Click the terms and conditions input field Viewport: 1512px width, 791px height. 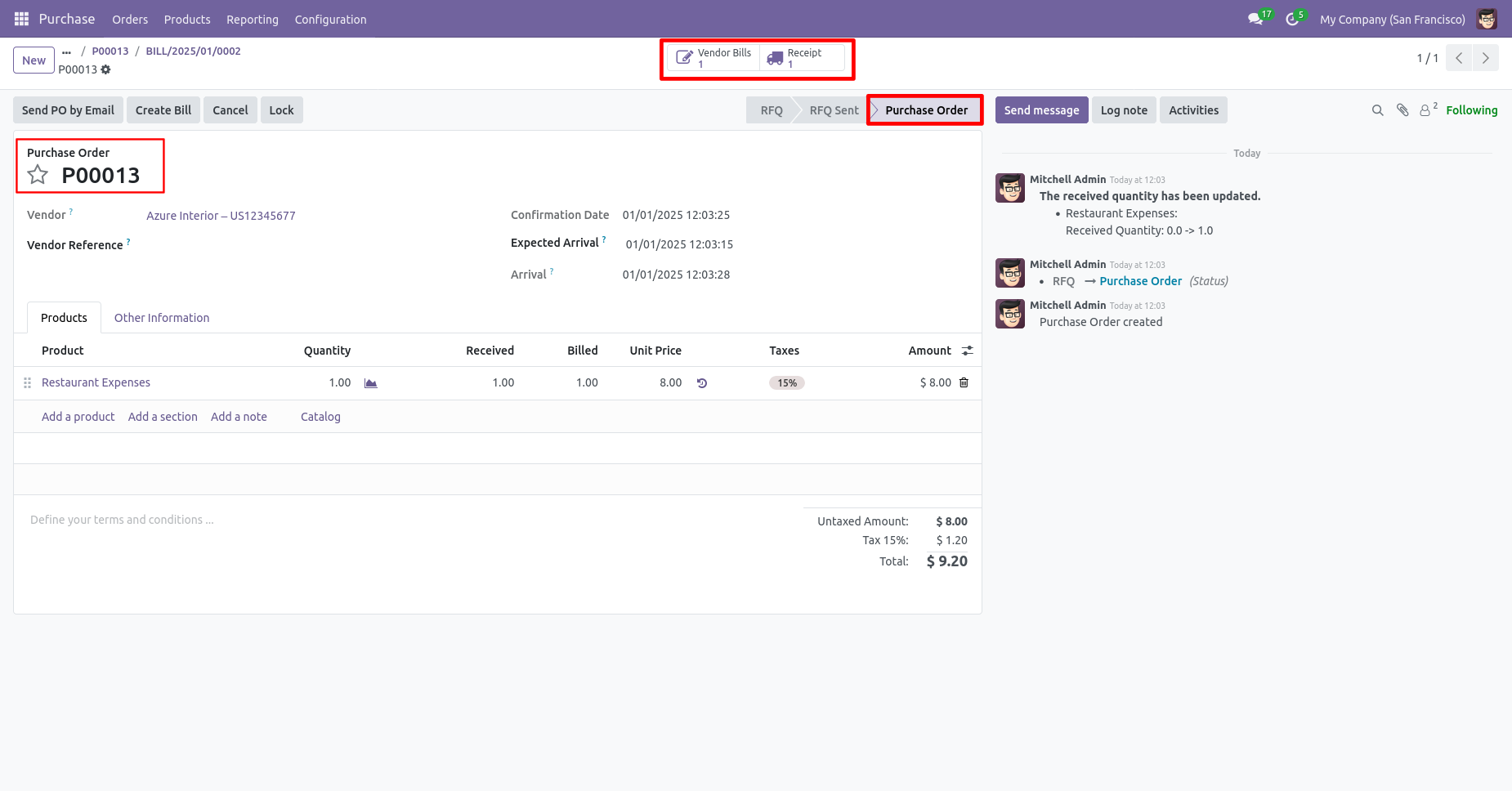click(408, 520)
